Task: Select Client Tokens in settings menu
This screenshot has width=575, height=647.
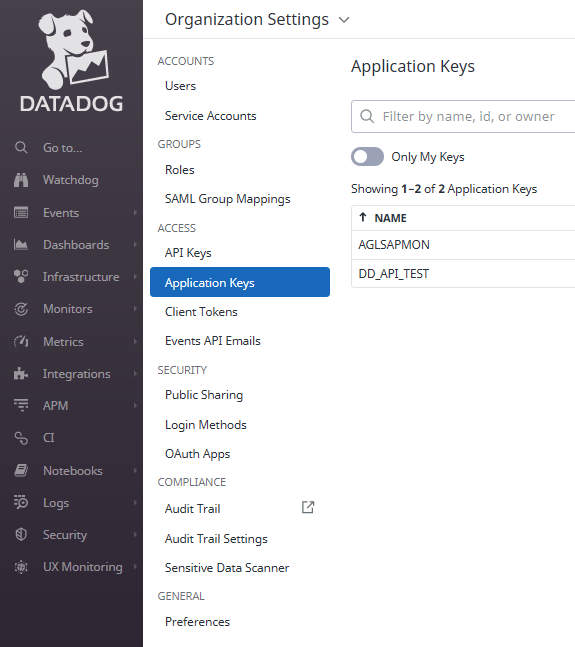Action: coord(201,312)
